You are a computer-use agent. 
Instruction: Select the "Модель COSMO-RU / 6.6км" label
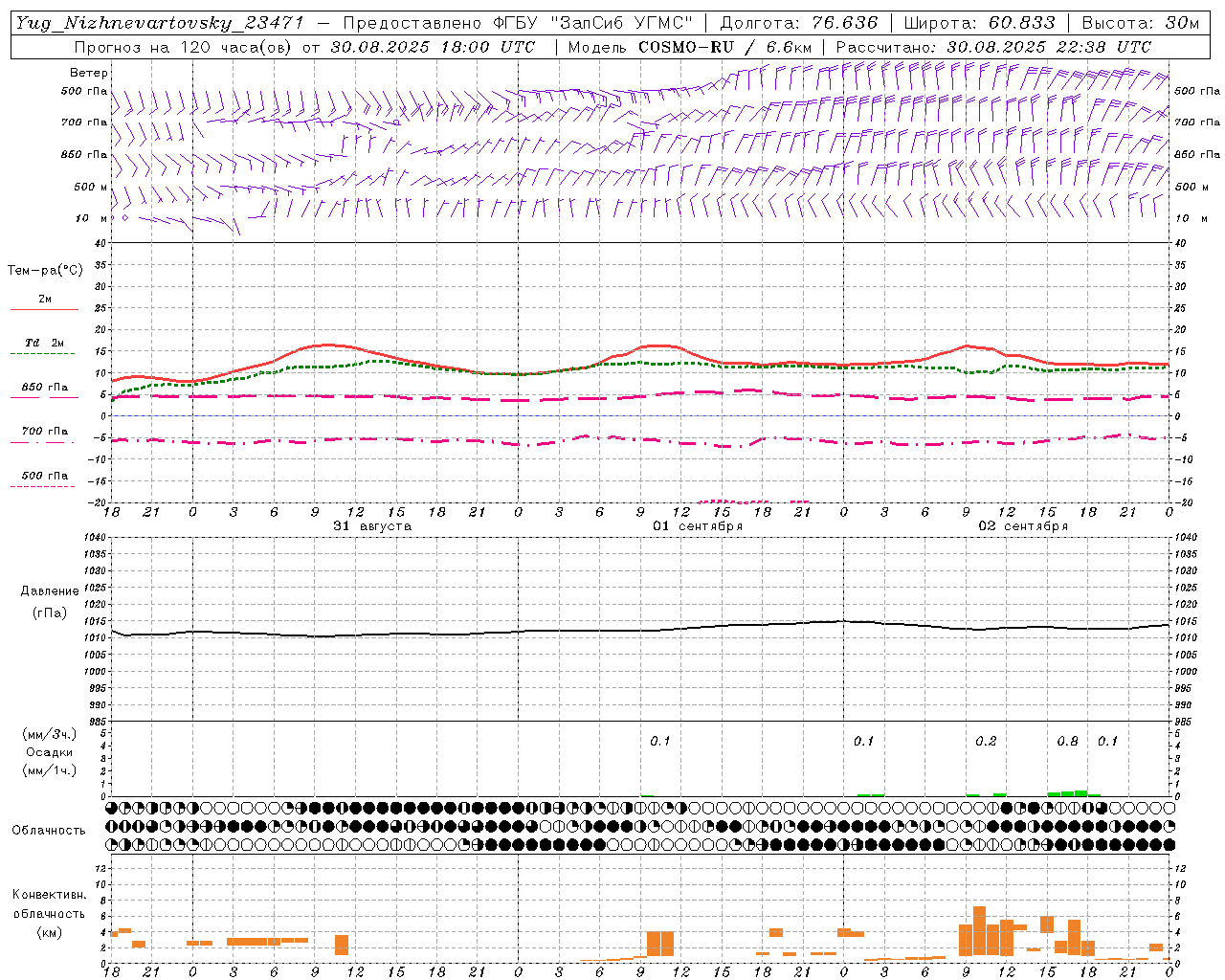[690, 47]
